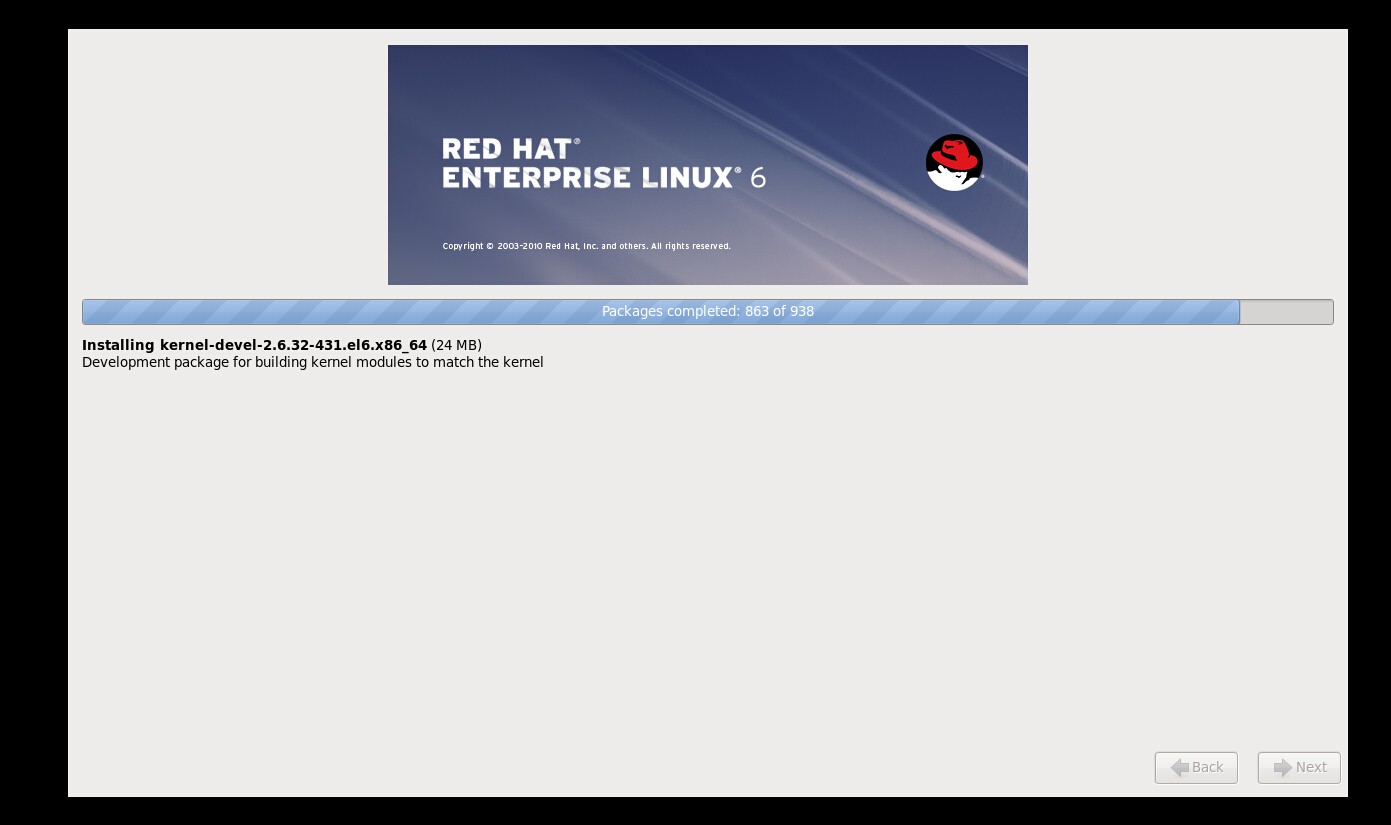This screenshot has height=825, width=1391.
Task: Click the number 6 in the banner
Action: pyautogui.click(x=758, y=178)
